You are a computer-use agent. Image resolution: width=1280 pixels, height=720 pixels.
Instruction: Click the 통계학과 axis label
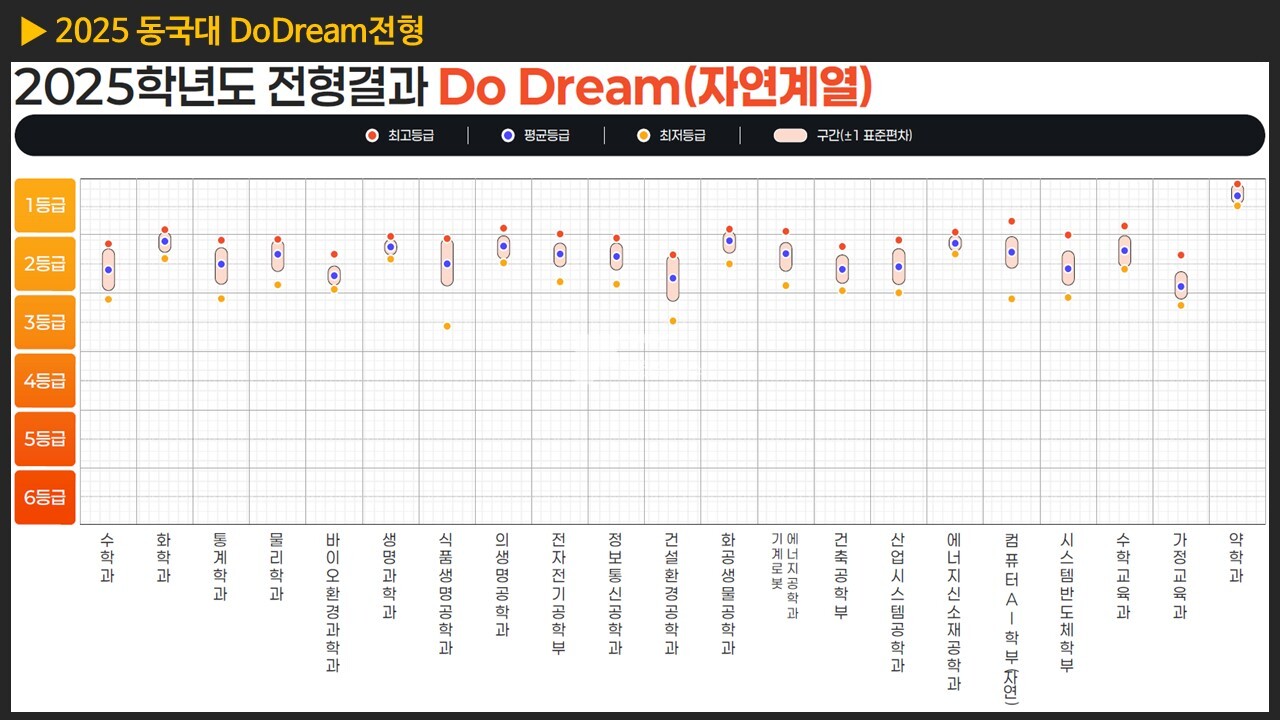tap(220, 566)
